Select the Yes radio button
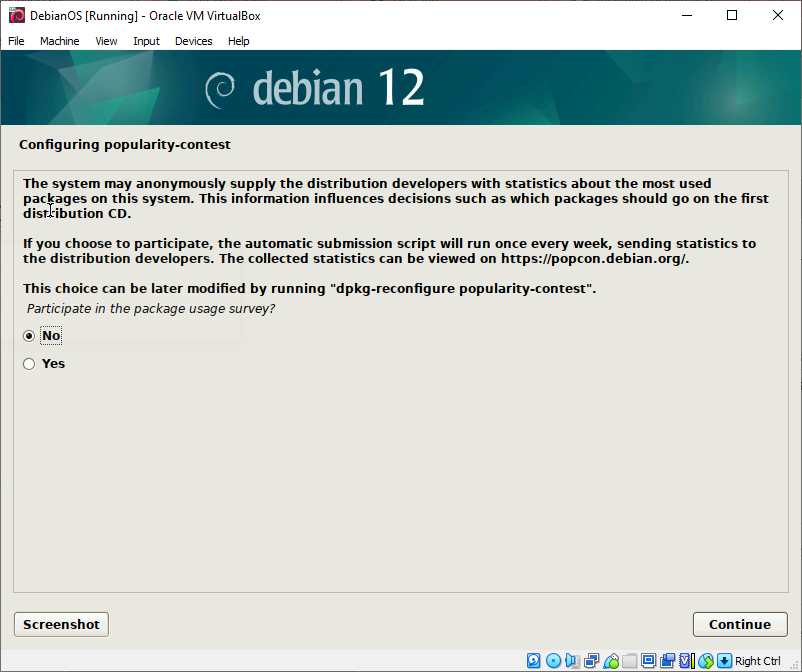Image resolution: width=802 pixels, height=672 pixels. click(29, 364)
